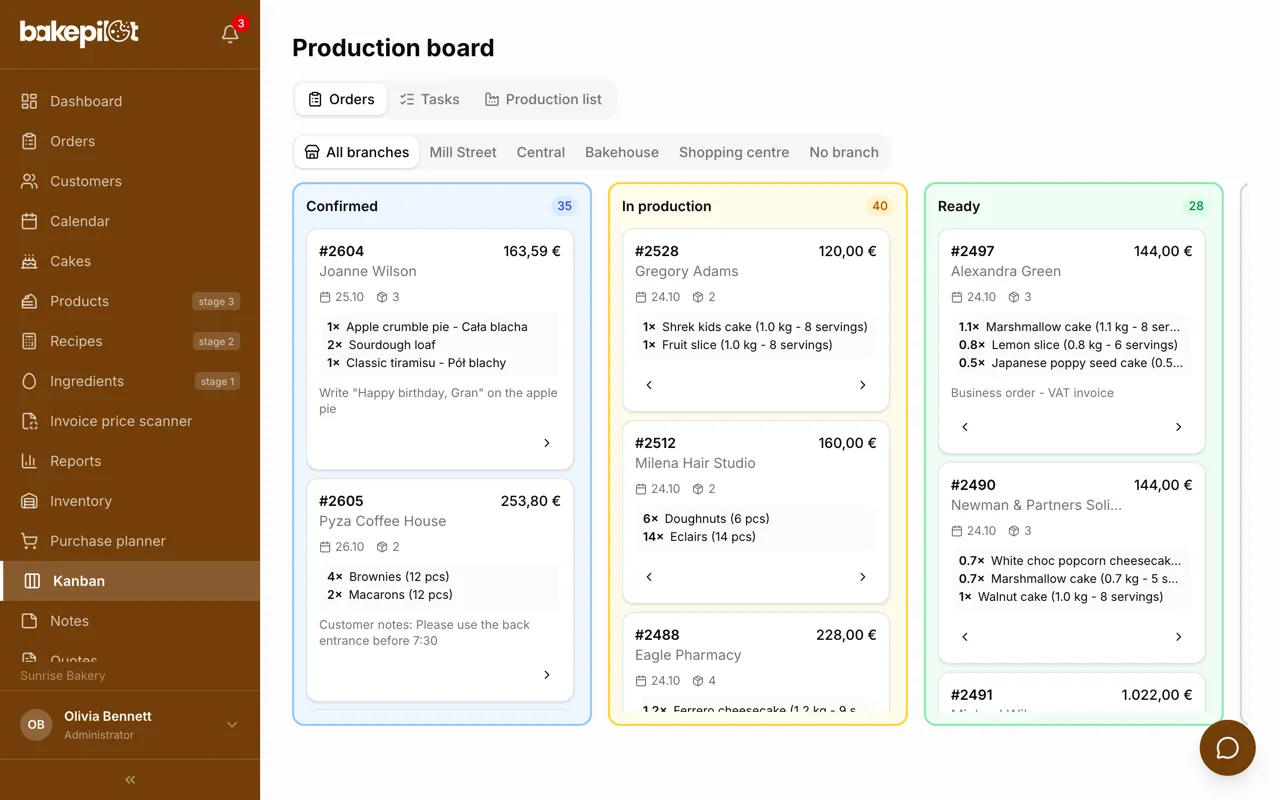Open order #2488 Eagle Pharmacy
The width and height of the screenshot is (1280, 800).
756,663
